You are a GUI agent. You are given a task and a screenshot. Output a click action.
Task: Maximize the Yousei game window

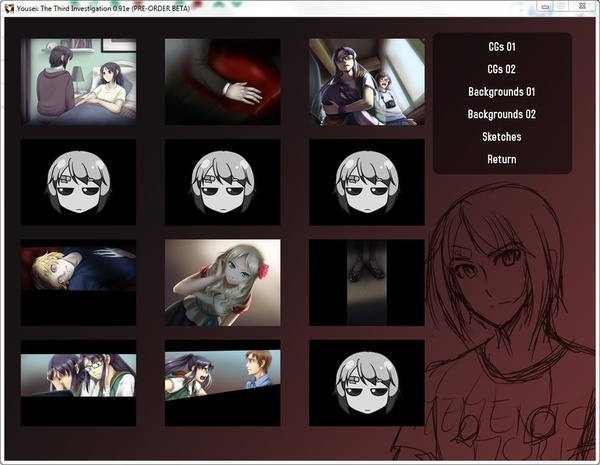(x=561, y=7)
